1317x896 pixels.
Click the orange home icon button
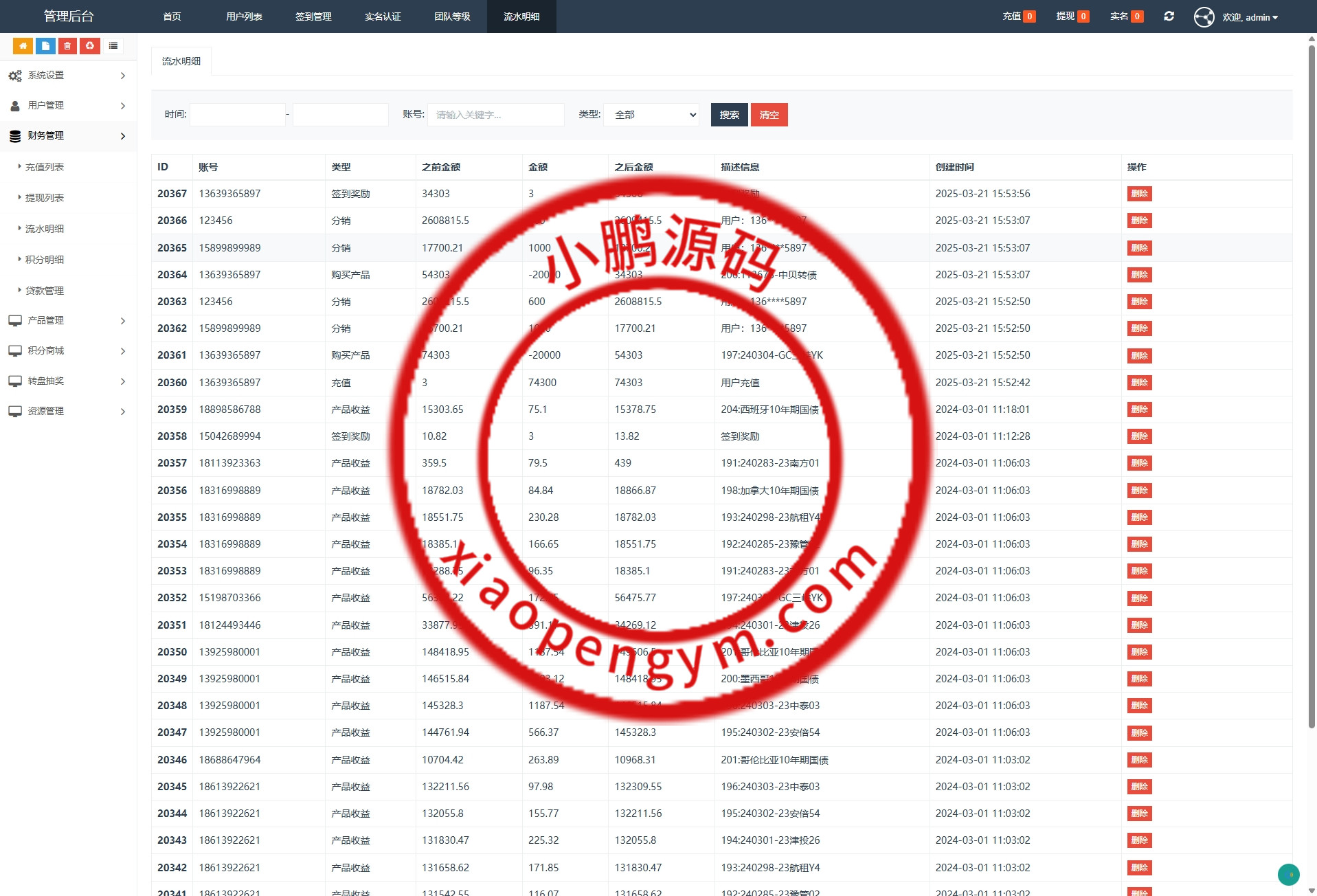click(23, 46)
